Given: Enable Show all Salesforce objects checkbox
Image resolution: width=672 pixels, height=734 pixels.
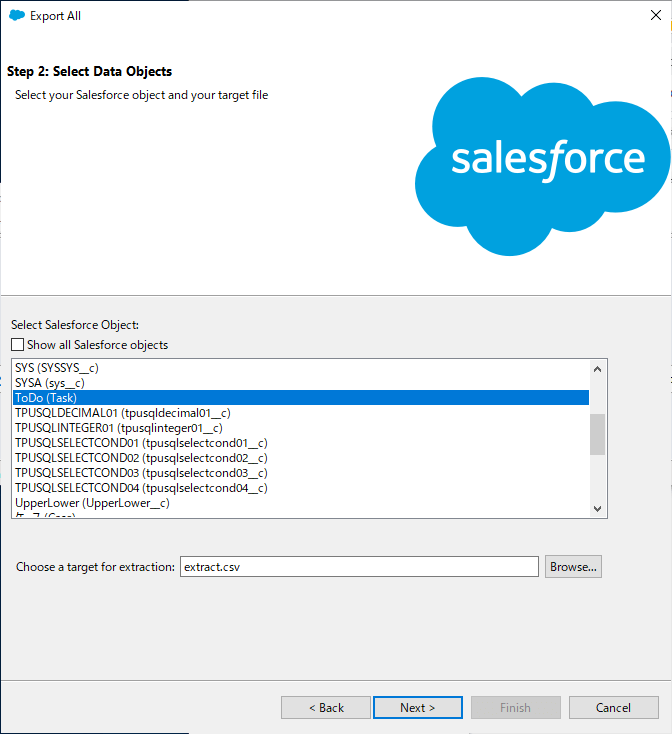Looking at the screenshot, I should (17, 345).
